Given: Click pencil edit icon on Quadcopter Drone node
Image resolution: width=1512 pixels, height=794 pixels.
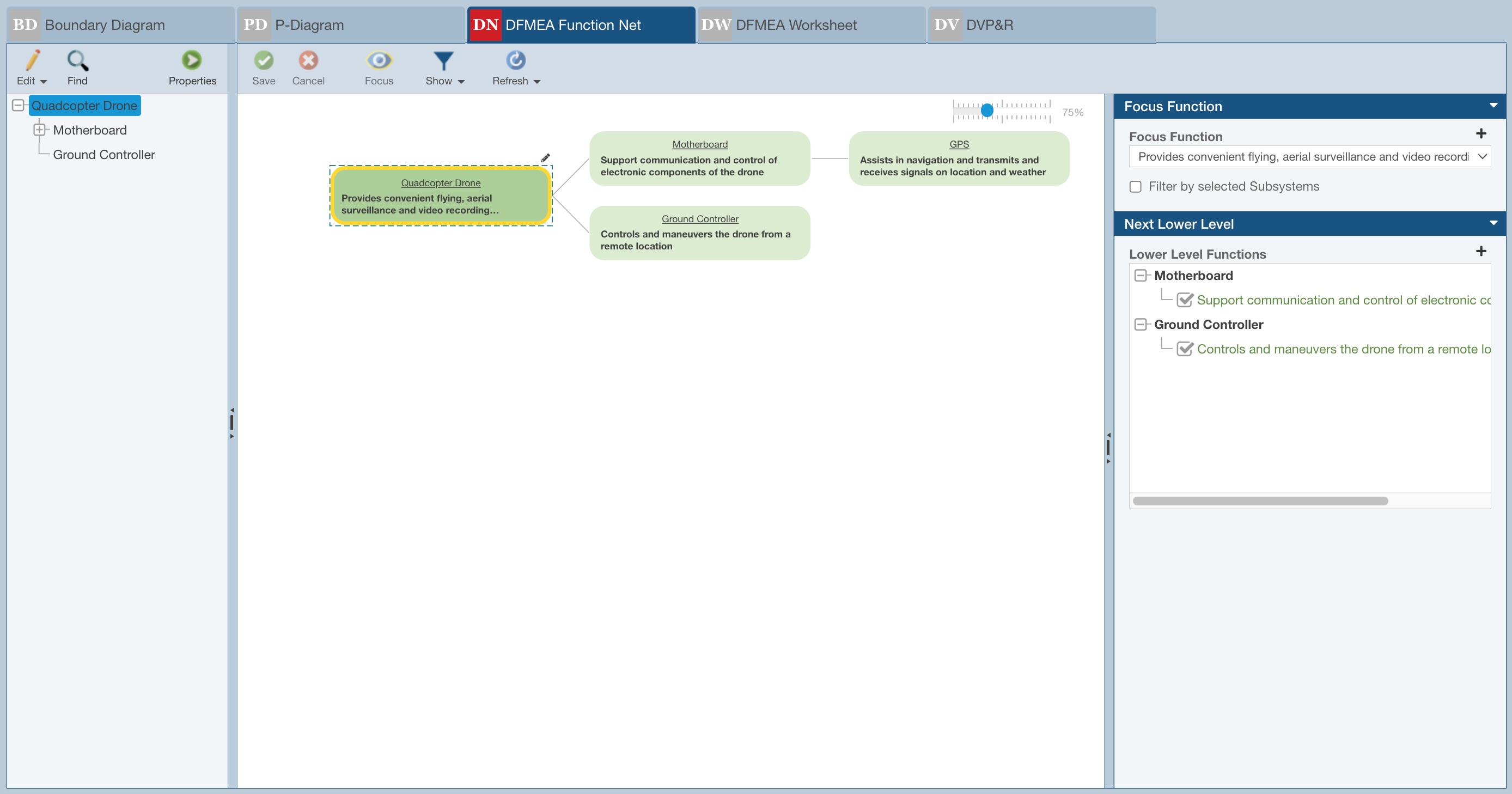Looking at the screenshot, I should pos(545,158).
